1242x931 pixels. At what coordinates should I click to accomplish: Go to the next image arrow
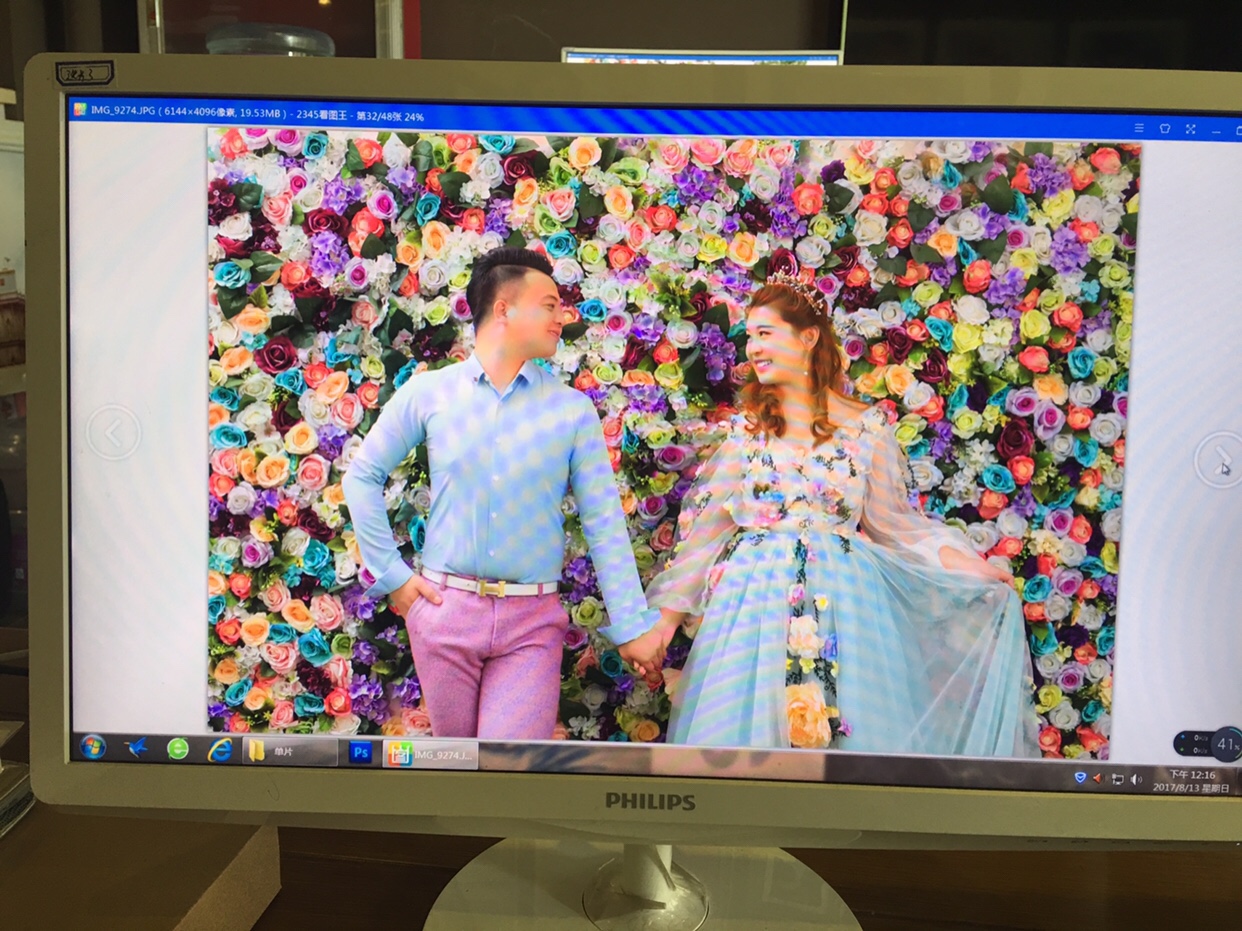click(x=1218, y=460)
